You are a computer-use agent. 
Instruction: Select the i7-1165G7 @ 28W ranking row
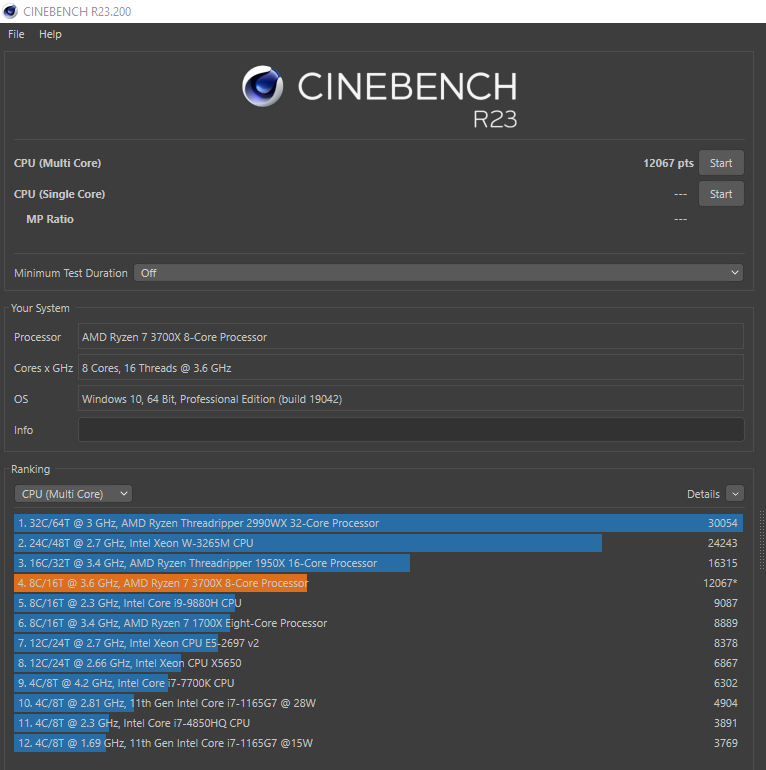379,703
